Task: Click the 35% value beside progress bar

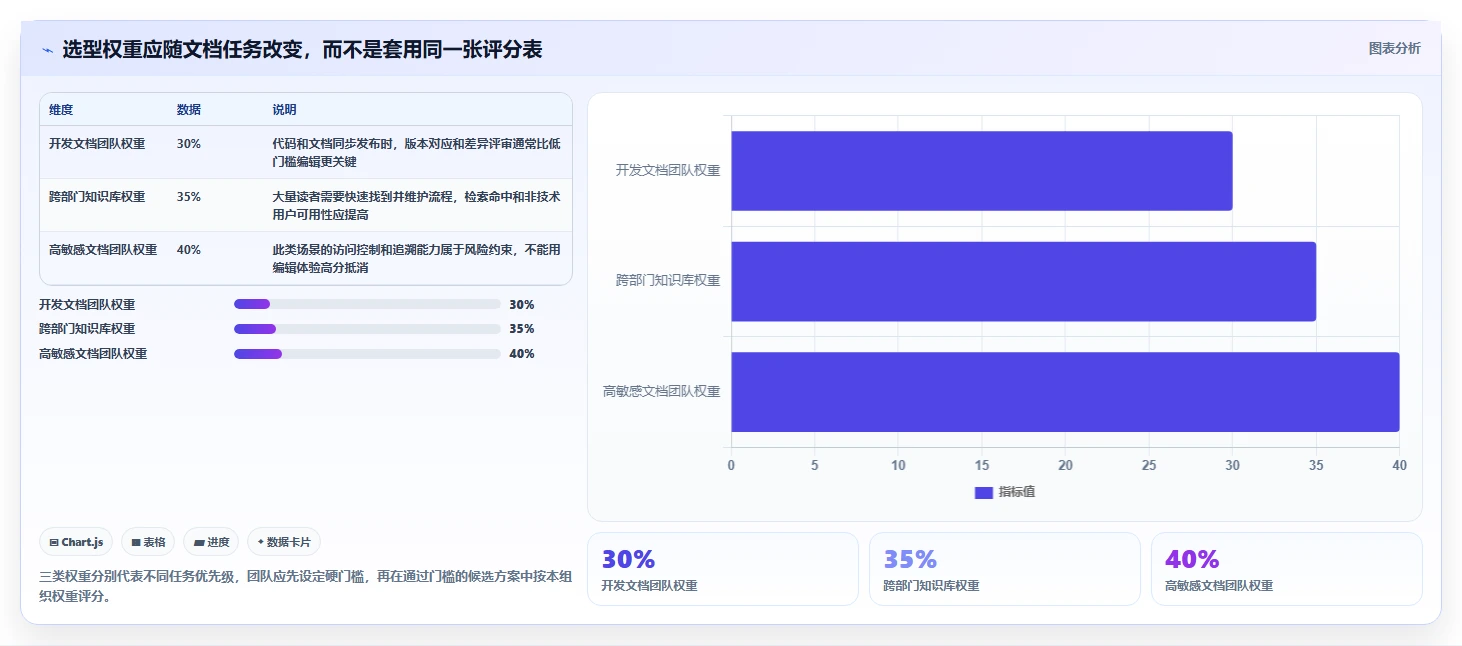Action: [522, 329]
